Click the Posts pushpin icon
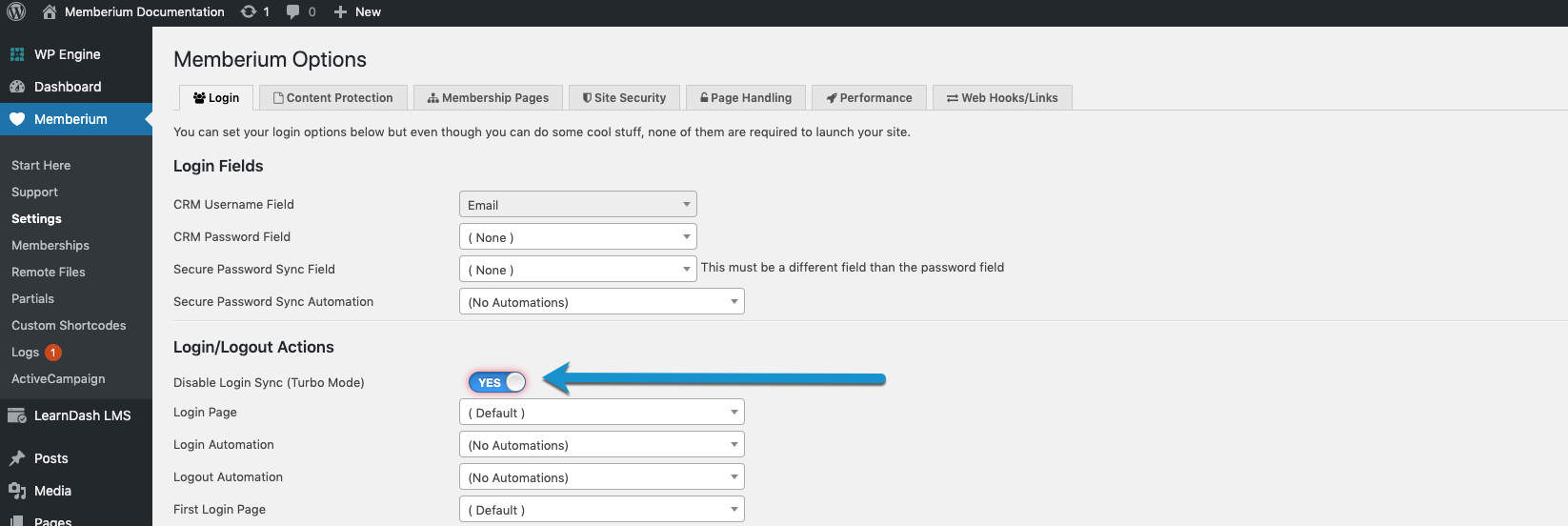The image size is (1568, 526). click(x=17, y=458)
